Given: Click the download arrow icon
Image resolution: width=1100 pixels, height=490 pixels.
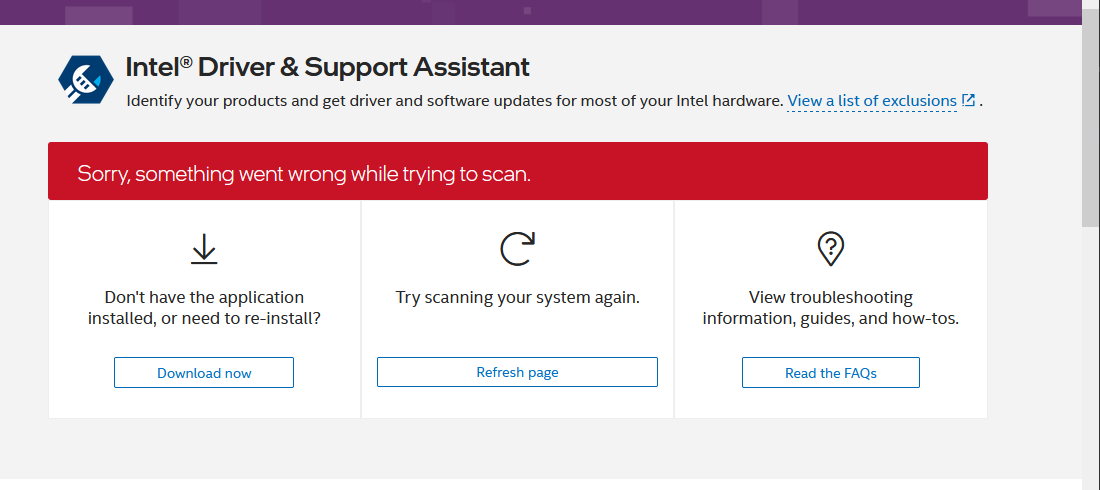Looking at the screenshot, I should point(204,249).
